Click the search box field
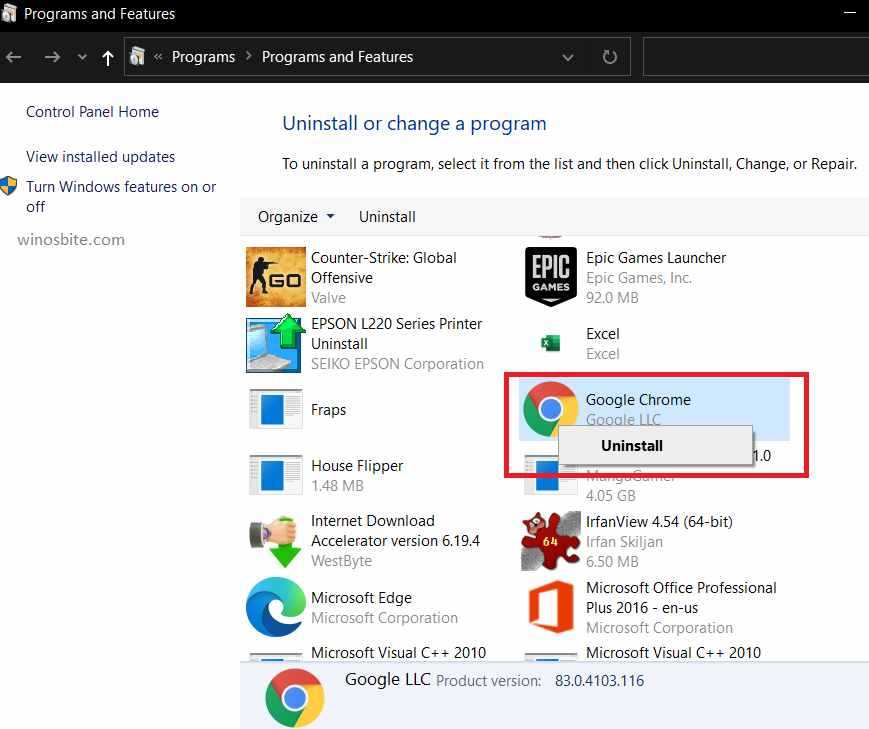 click(x=755, y=57)
